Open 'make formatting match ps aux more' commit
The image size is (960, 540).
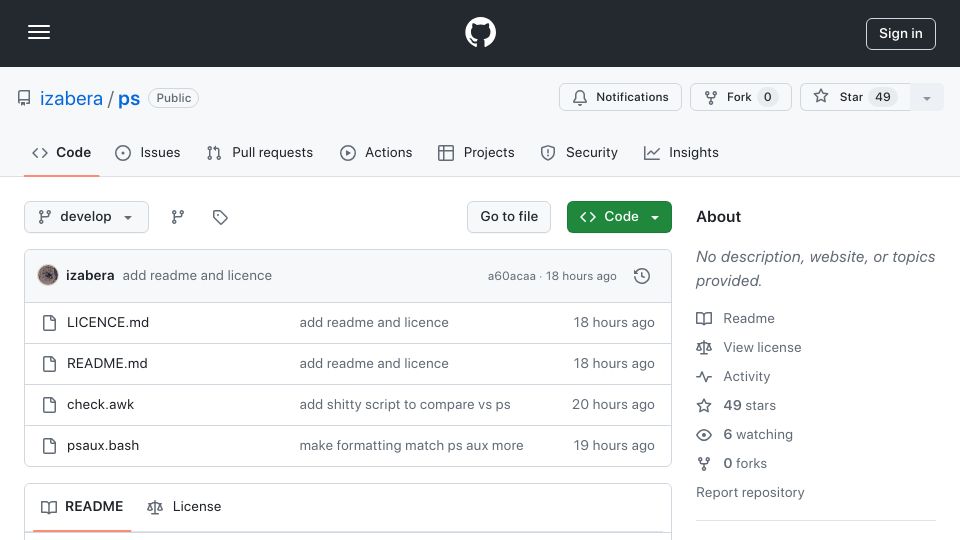pyautogui.click(x=411, y=446)
